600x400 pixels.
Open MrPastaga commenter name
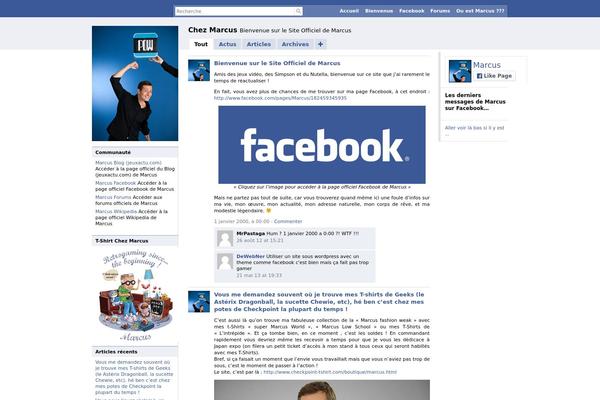point(251,233)
